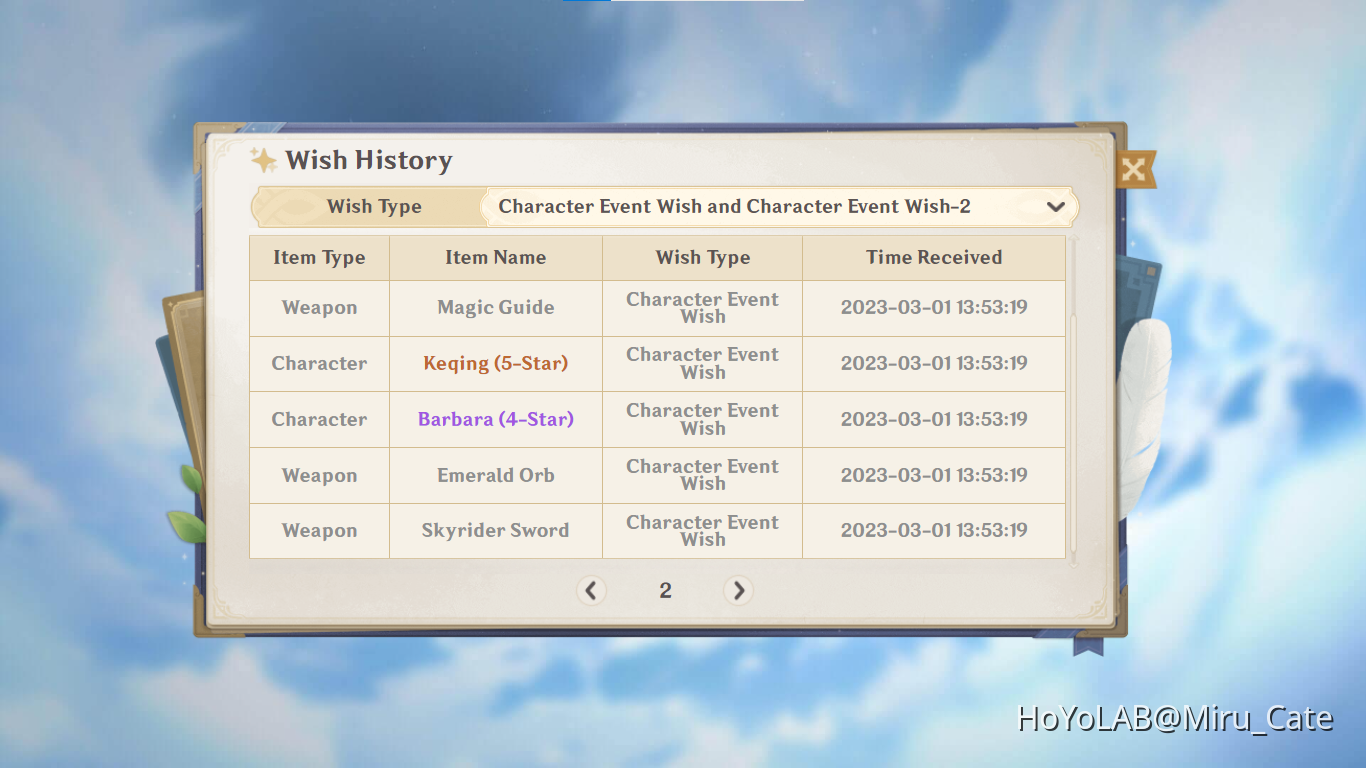Click the sparkle icon beside Wish History title

[x=262, y=159]
